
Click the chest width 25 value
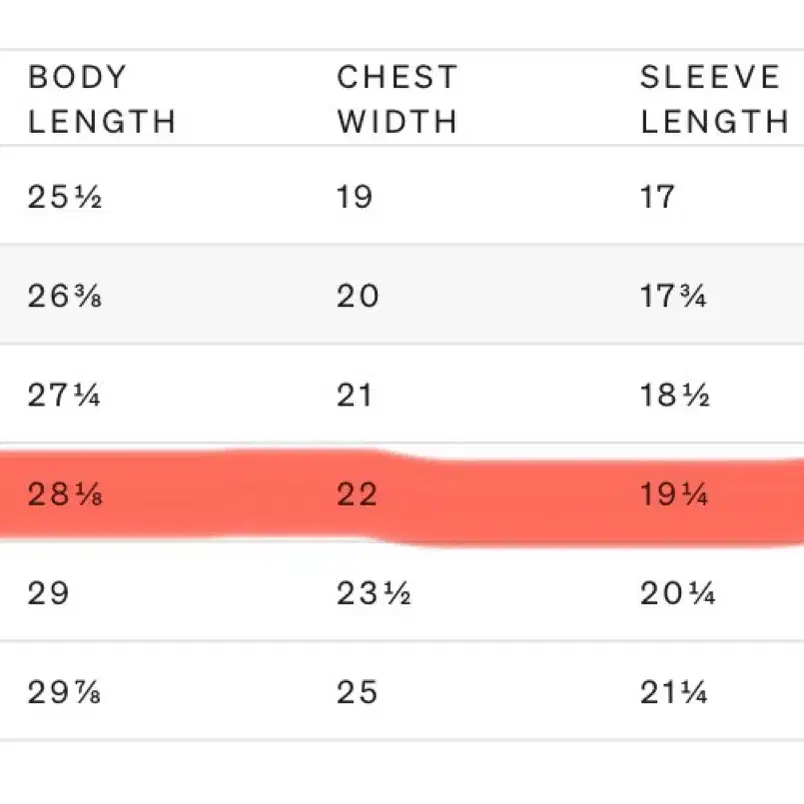pyautogui.click(x=357, y=692)
